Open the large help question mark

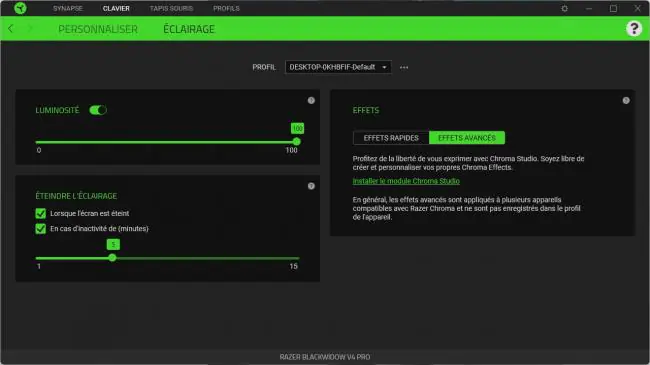[x=634, y=29]
